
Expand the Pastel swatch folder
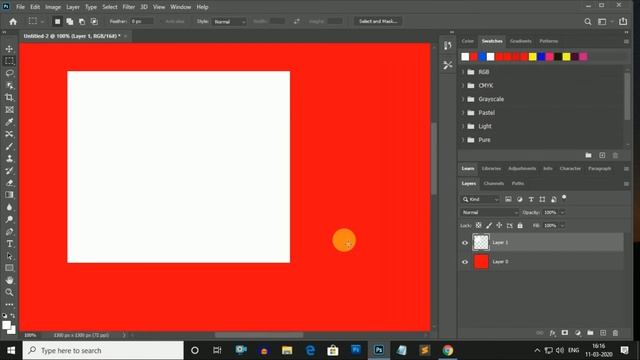(x=463, y=113)
